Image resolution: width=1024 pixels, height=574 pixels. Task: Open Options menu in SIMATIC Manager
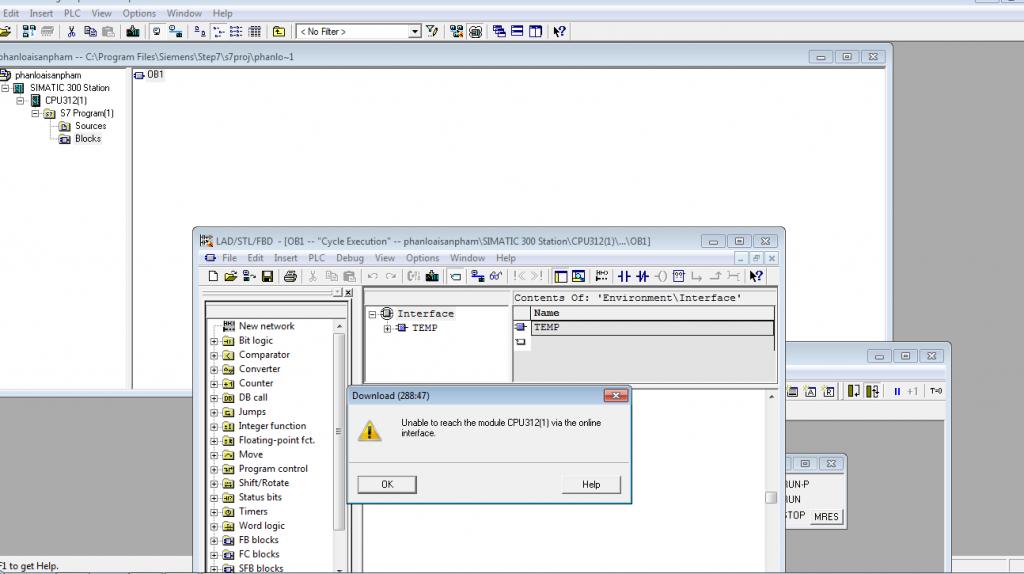point(139,13)
